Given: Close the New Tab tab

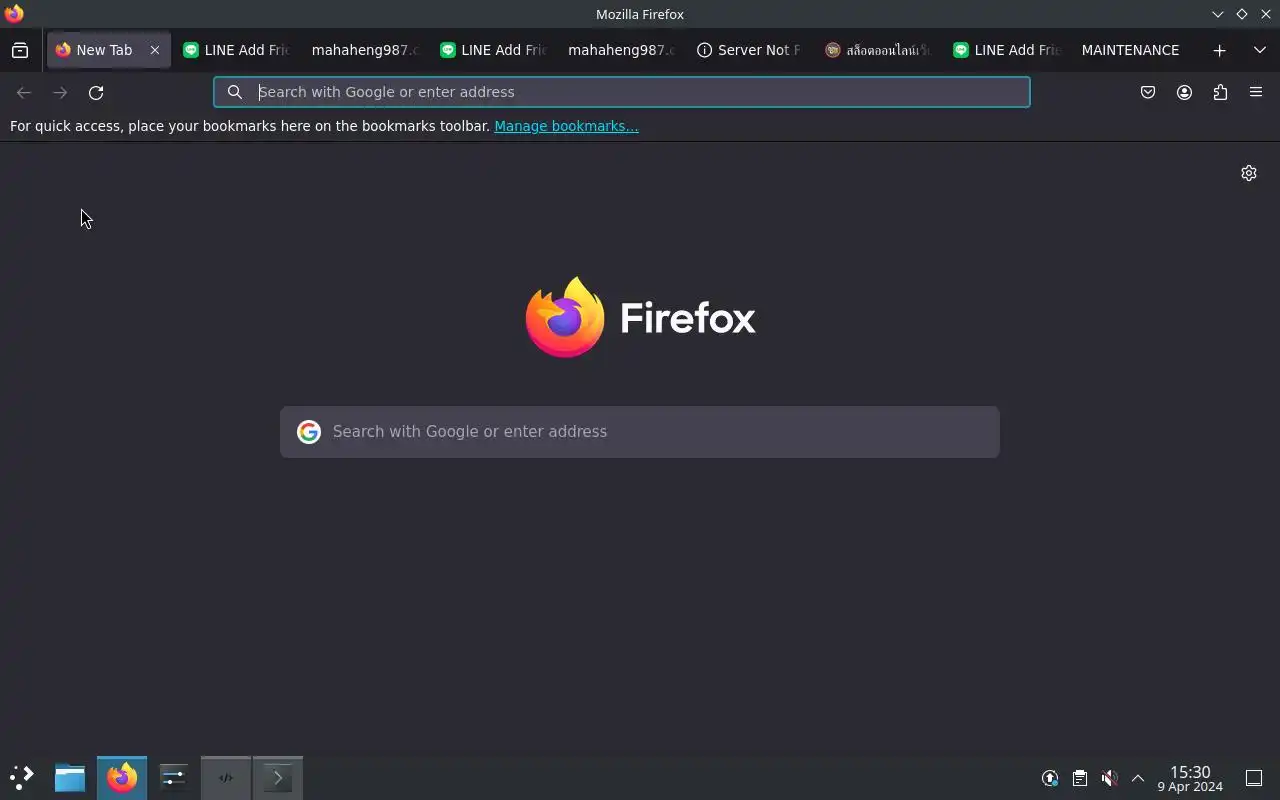Looking at the screenshot, I should click(x=155, y=50).
